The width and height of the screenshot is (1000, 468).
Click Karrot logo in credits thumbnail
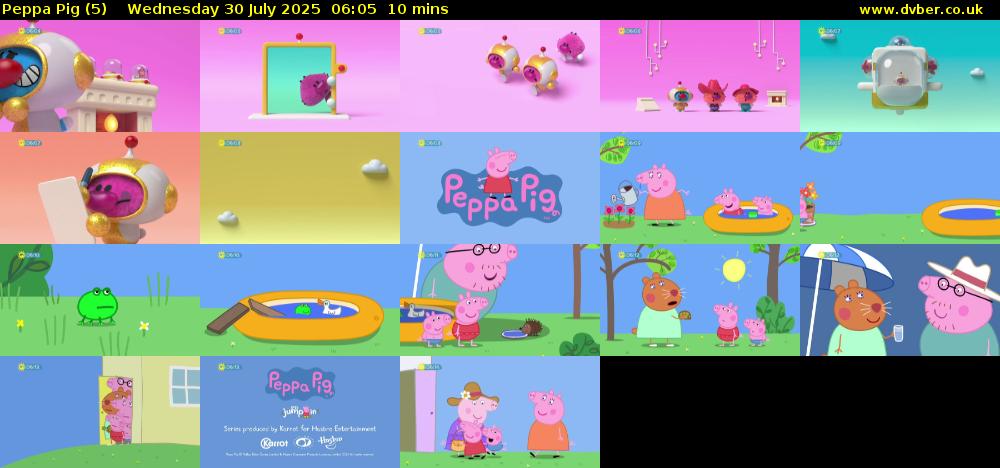[275, 442]
